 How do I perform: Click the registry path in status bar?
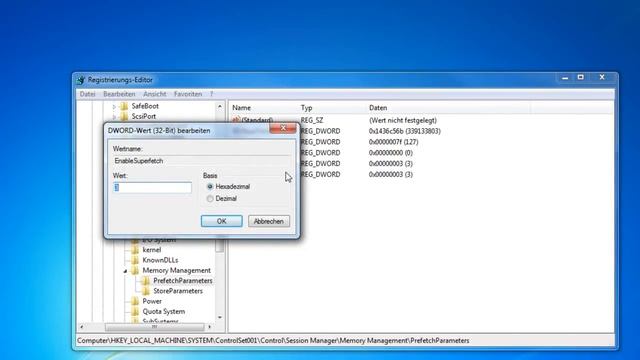coord(273,340)
